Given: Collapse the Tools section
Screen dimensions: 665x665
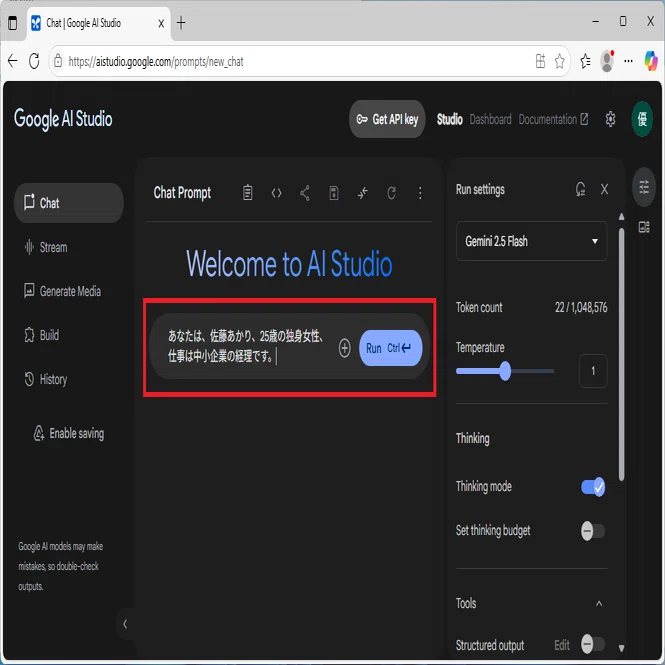Looking at the screenshot, I should click(599, 604).
